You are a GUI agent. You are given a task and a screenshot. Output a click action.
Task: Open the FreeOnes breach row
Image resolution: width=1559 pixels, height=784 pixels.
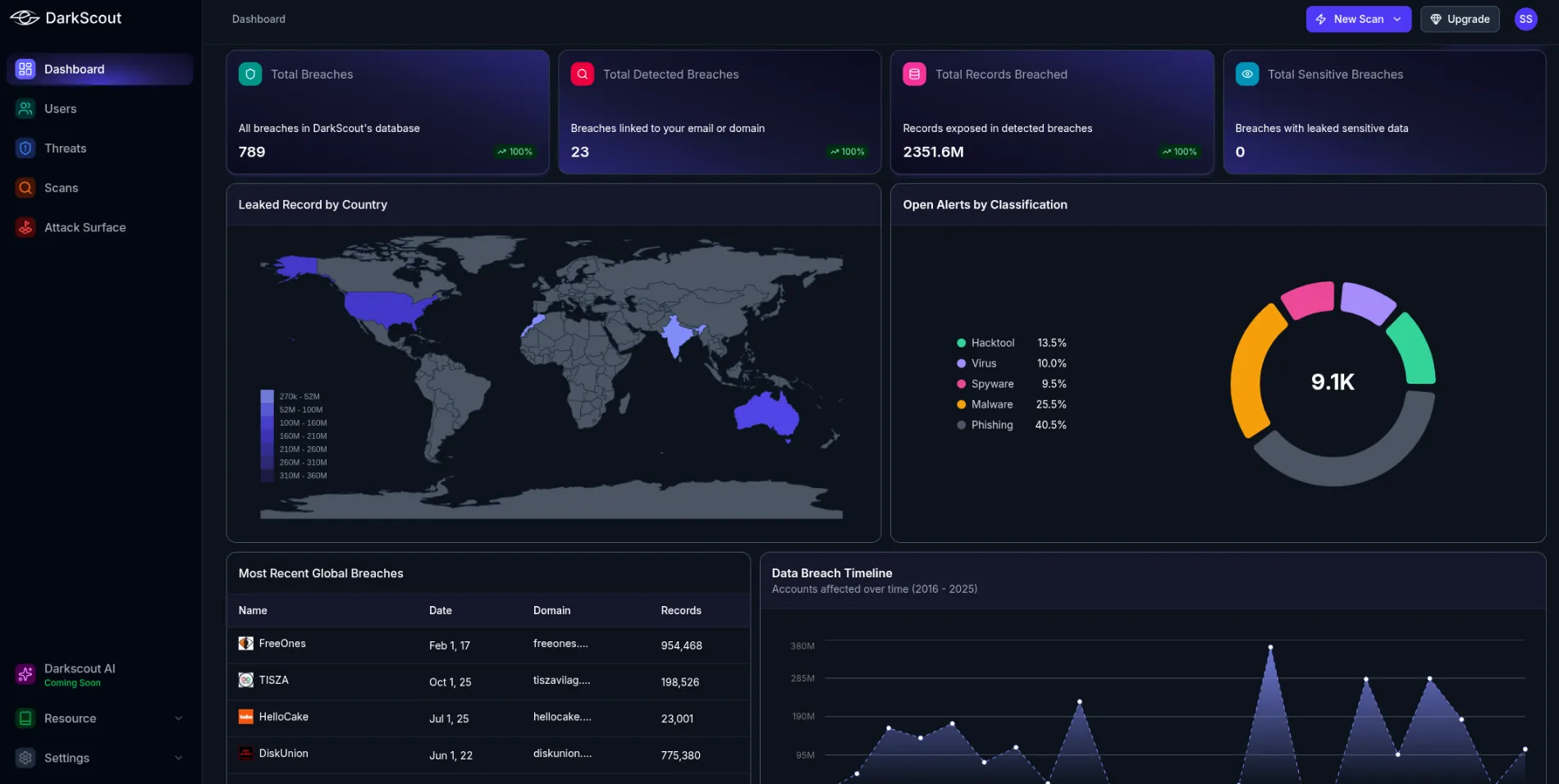282,644
